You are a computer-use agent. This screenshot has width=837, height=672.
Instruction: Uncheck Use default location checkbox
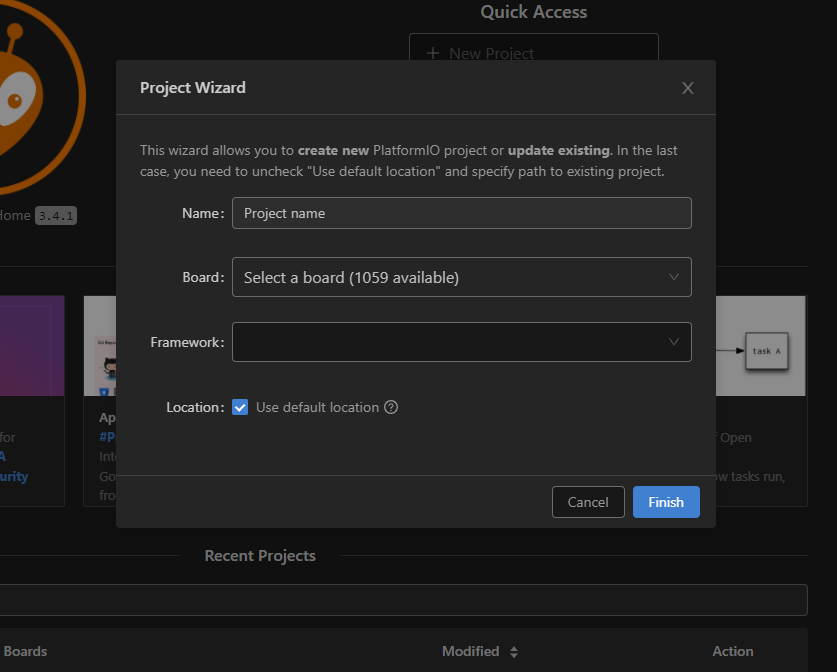click(240, 407)
